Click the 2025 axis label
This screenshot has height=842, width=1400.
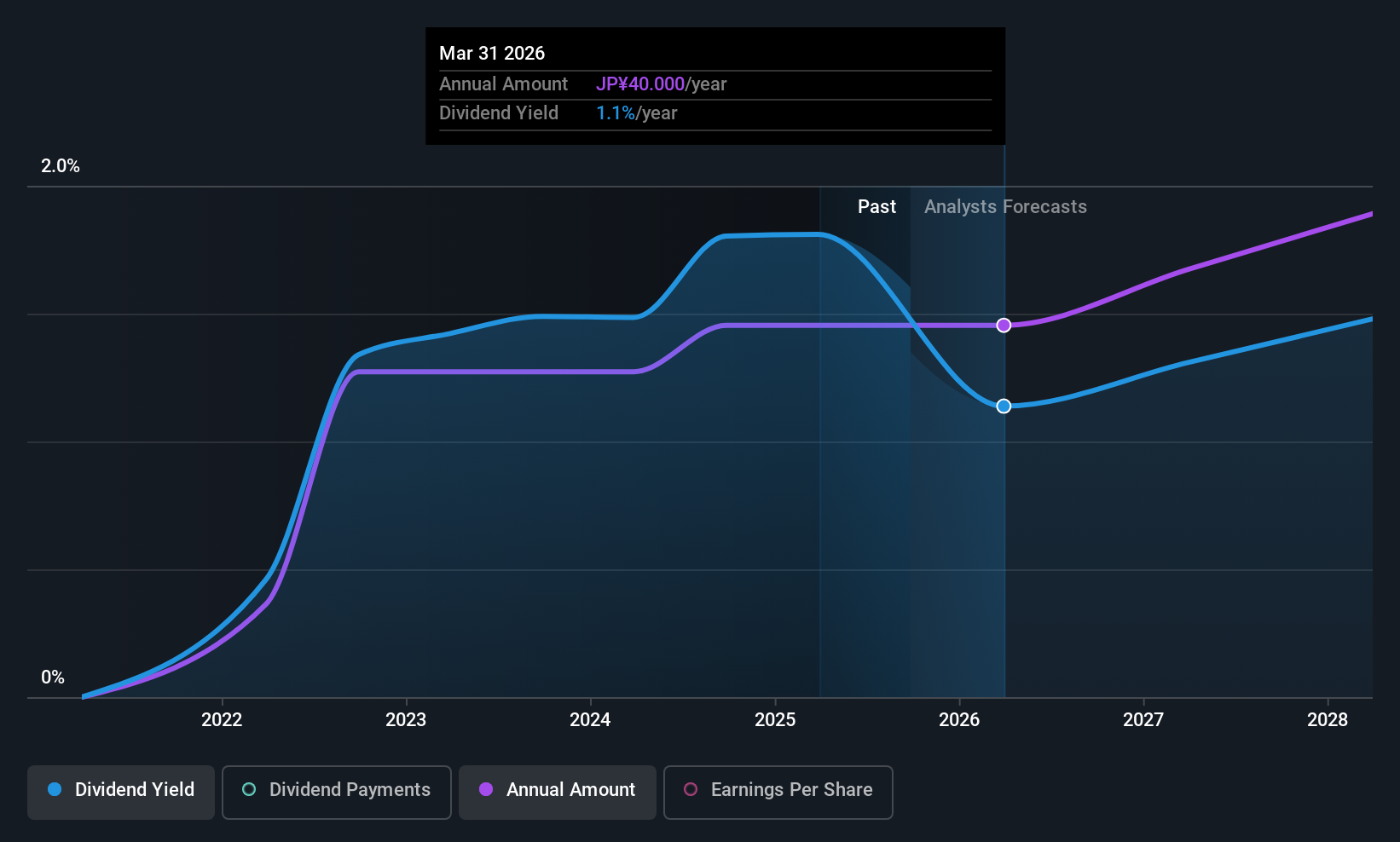(x=775, y=719)
